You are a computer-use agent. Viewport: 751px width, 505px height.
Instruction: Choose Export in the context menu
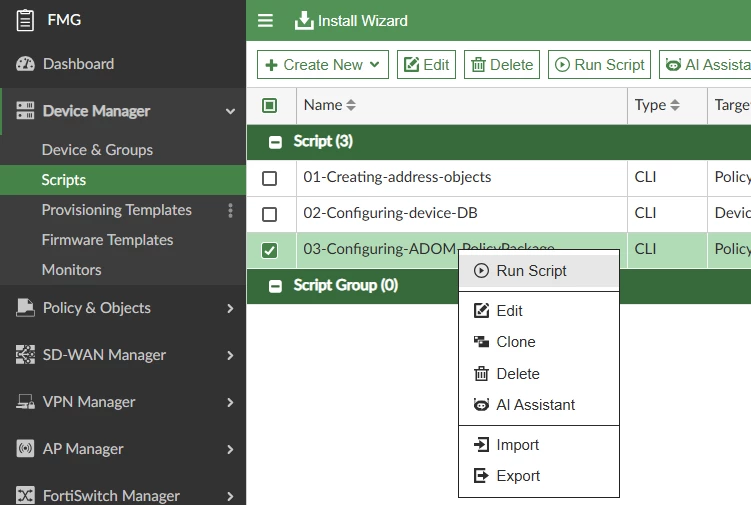coord(539,476)
